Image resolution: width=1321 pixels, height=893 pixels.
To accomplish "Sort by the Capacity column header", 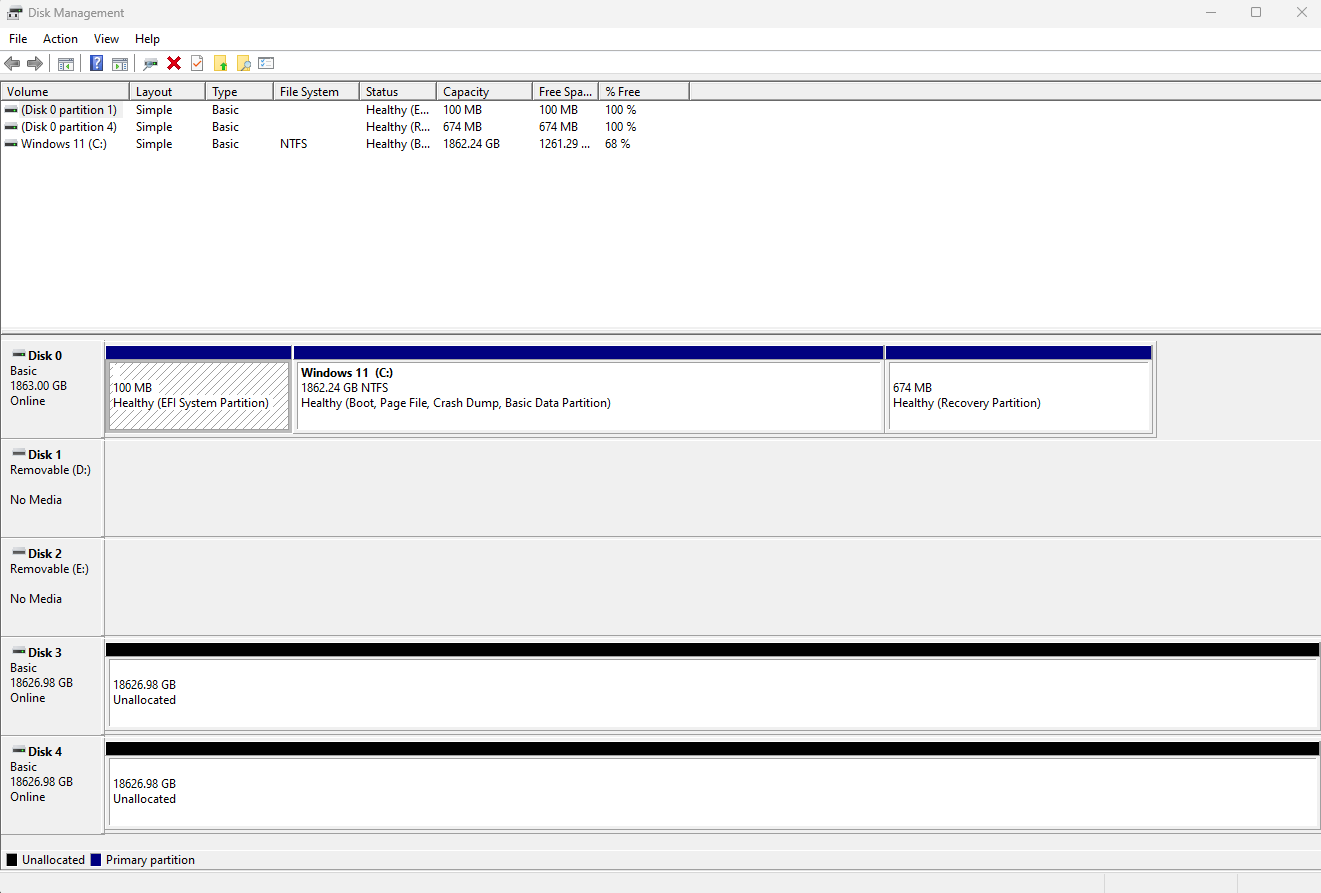I will [x=485, y=92].
